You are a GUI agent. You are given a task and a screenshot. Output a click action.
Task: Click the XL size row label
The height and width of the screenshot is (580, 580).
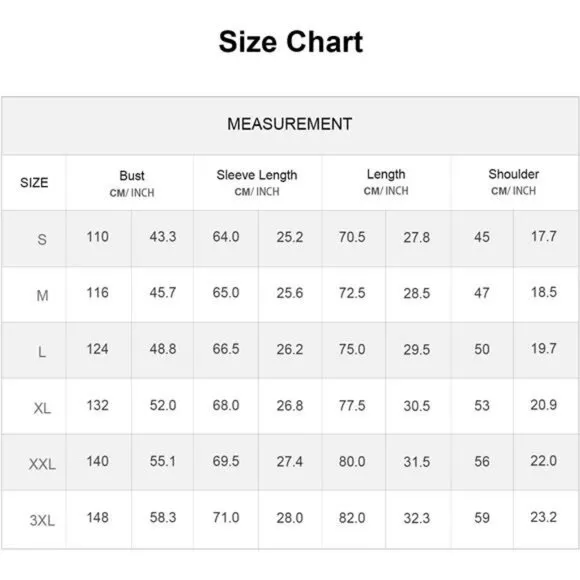(42, 408)
